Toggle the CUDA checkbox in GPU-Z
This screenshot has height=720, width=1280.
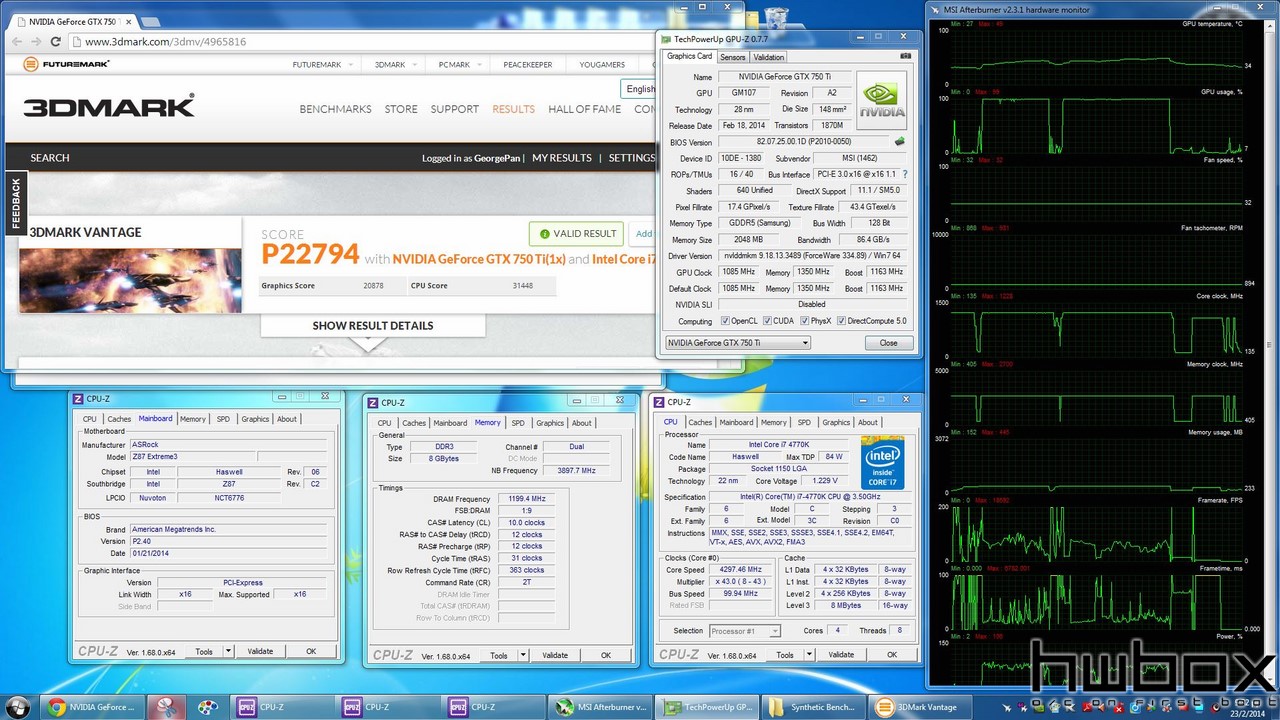click(x=767, y=321)
